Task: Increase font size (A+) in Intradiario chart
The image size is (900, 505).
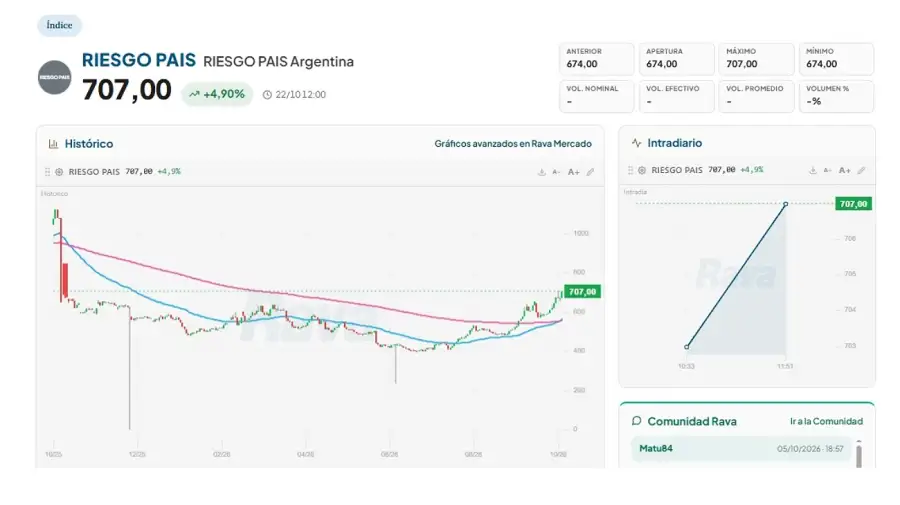Action: (844, 170)
